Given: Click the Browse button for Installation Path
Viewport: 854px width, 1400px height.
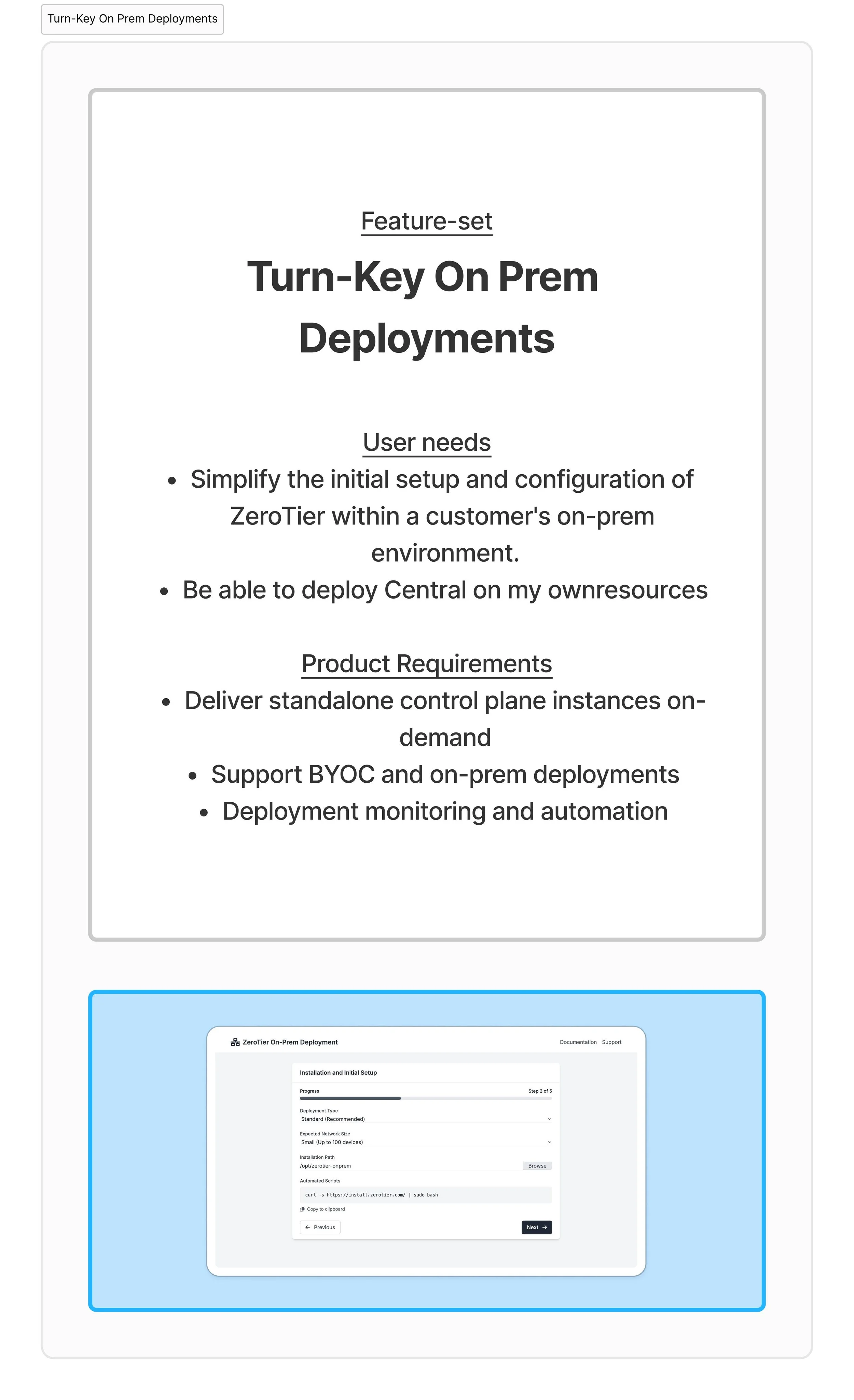Looking at the screenshot, I should 537,1166.
